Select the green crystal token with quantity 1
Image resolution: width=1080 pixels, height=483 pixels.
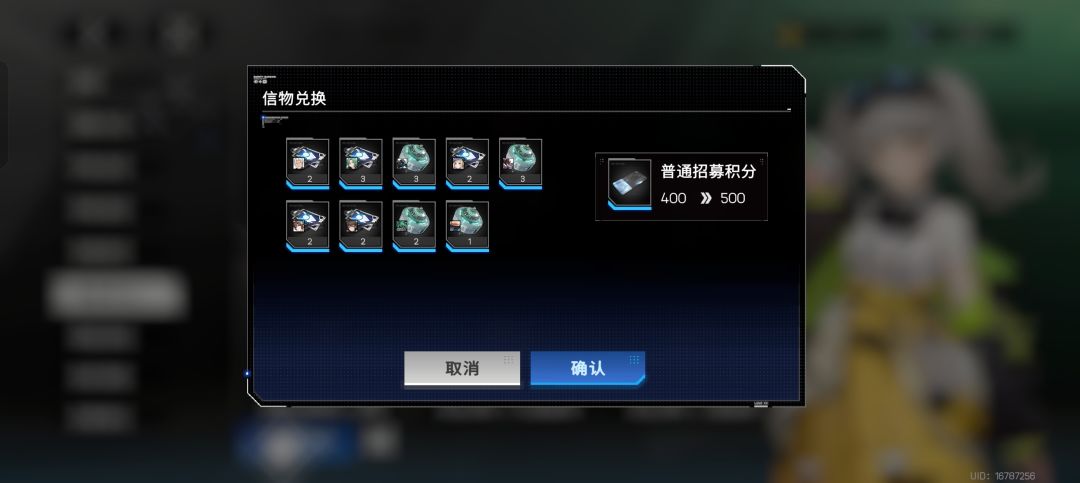(467, 226)
